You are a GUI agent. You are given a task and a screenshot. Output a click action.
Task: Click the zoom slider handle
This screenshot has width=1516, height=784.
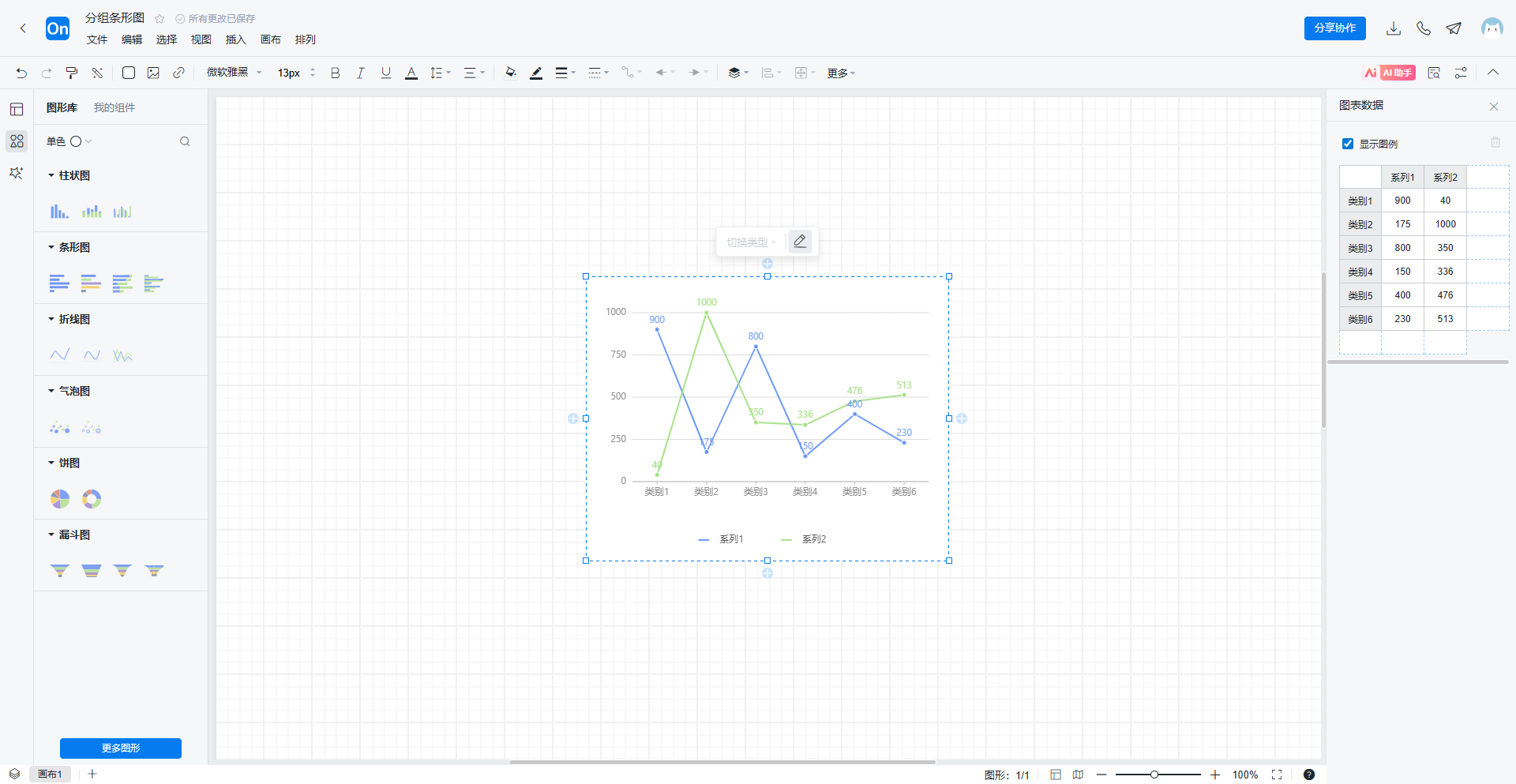(x=1154, y=775)
